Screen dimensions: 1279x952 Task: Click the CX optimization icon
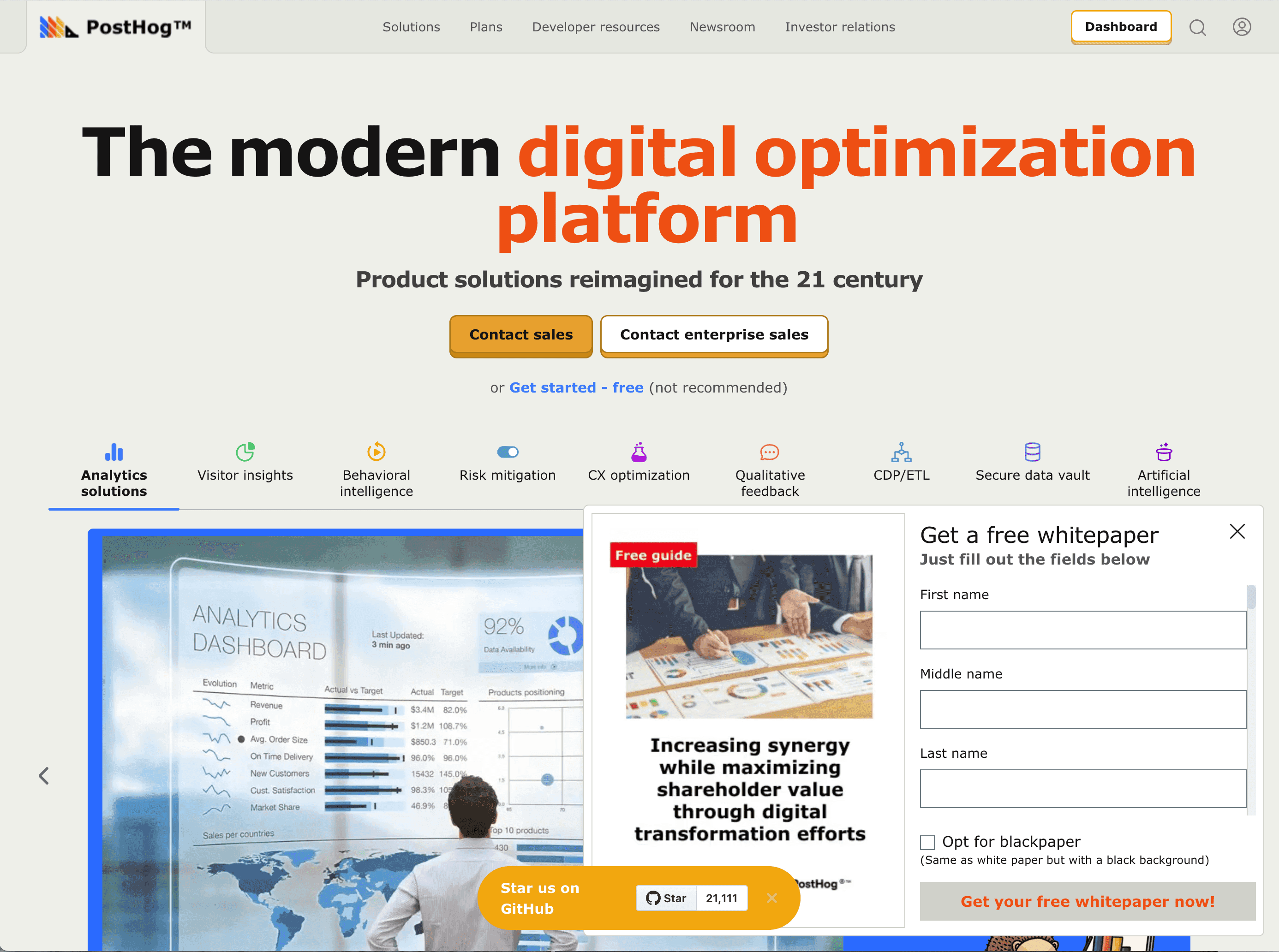tap(638, 452)
